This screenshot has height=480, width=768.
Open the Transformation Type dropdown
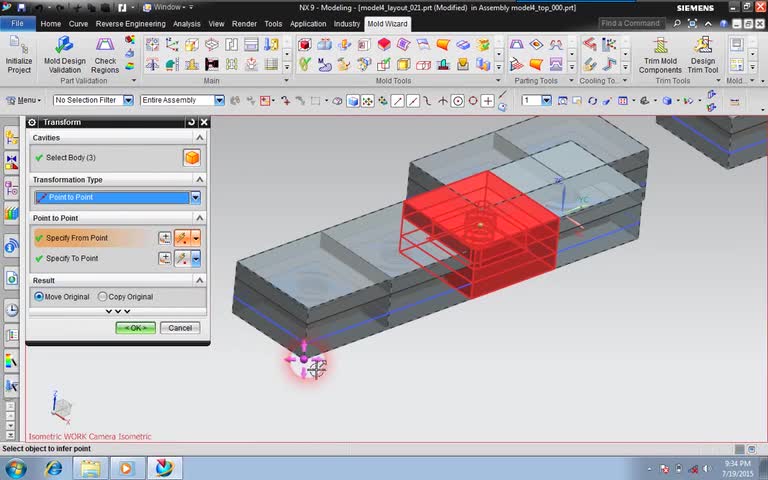195,197
